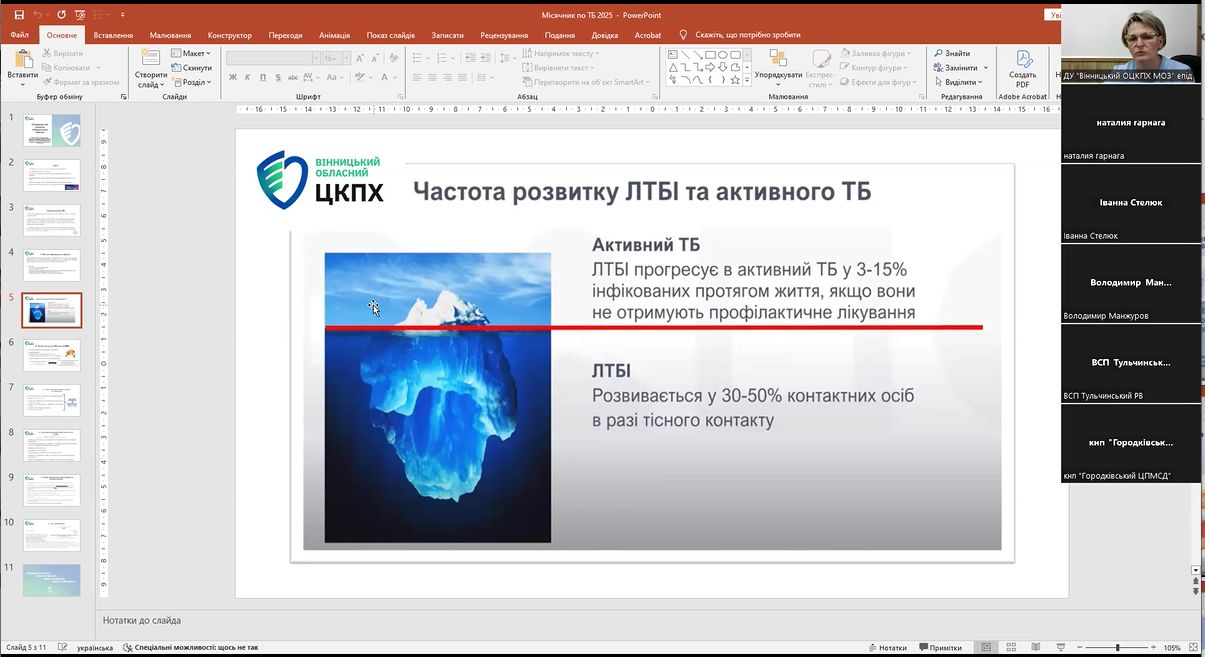
Task: Expand the Layout (Макет) dropdown
Action: pyautogui.click(x=190, y=53)
